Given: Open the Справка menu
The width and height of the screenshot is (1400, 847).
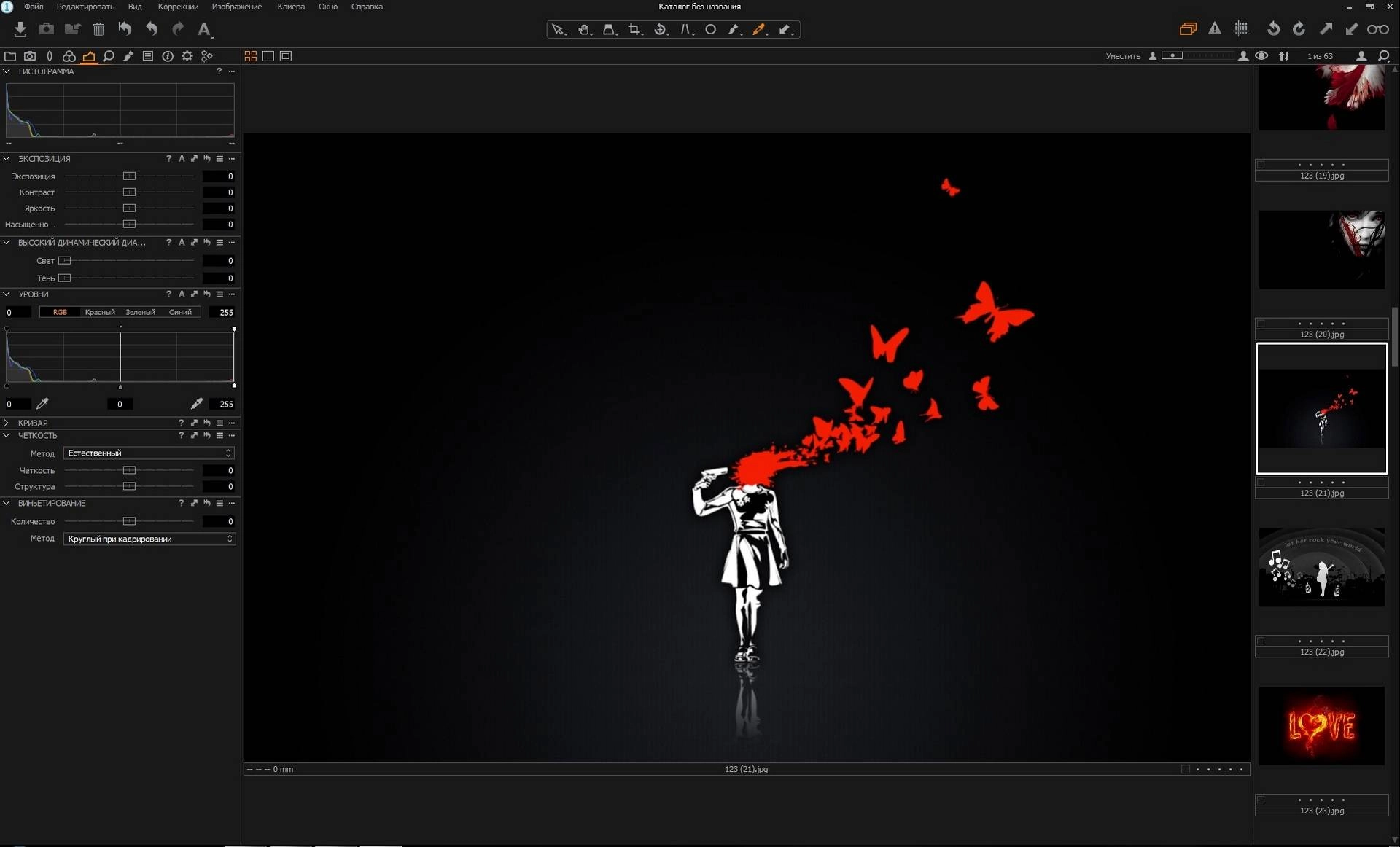Looking at the screenshot, I should (x=367, y=7).
